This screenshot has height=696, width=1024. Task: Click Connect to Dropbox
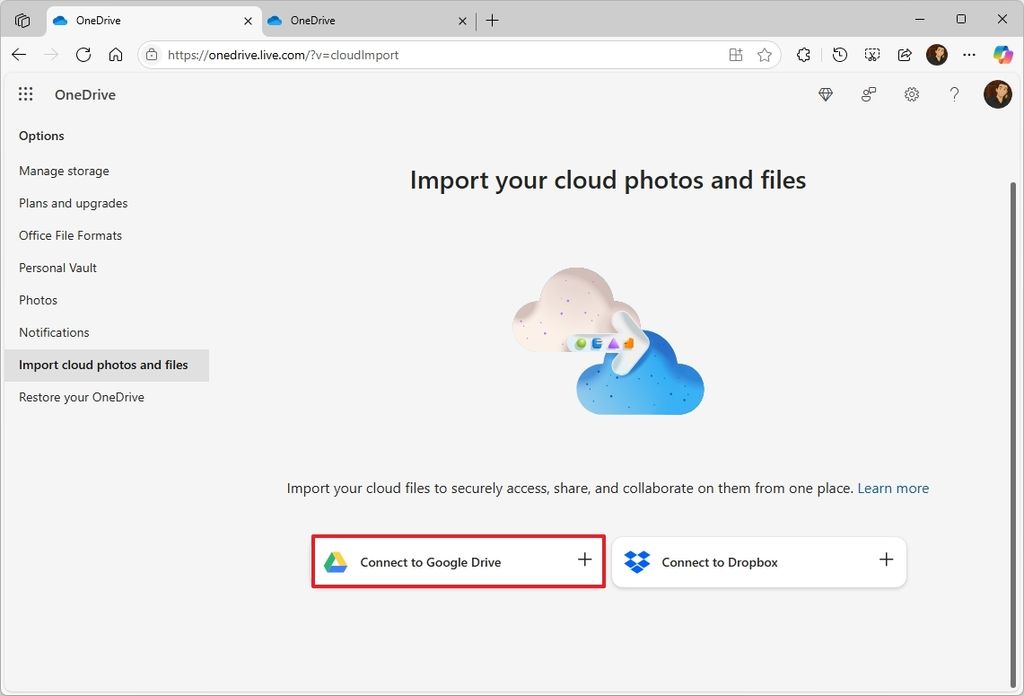coord(759,561)
